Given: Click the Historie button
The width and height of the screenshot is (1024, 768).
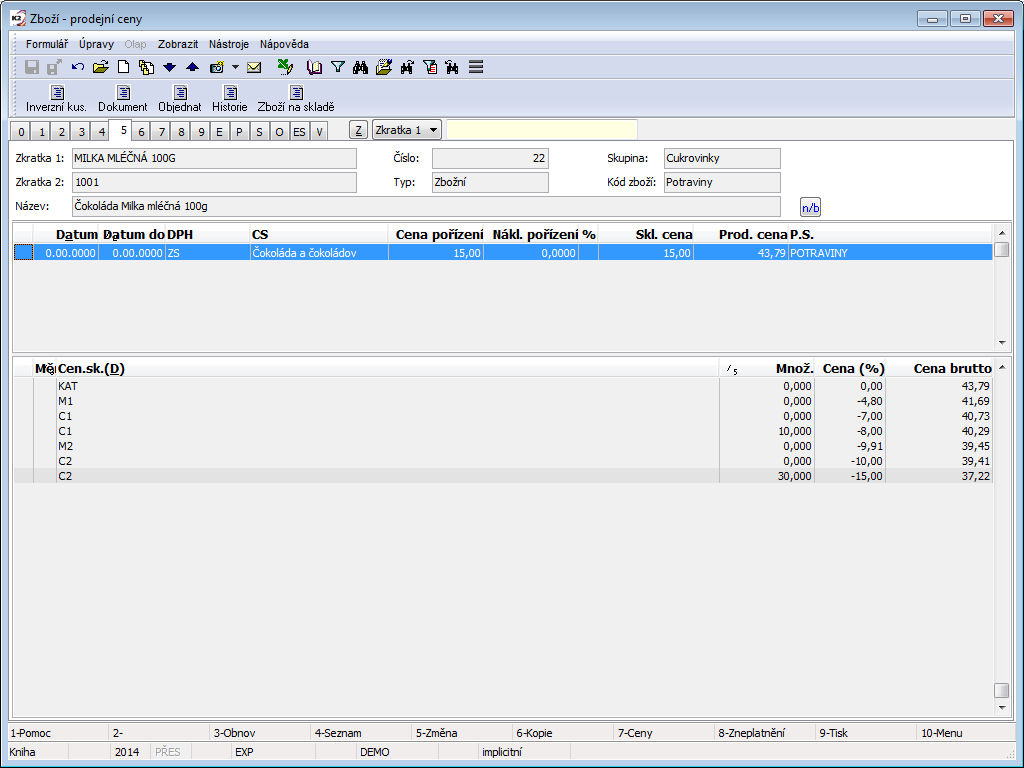Looking at the screenshot, I should point(229,99).
